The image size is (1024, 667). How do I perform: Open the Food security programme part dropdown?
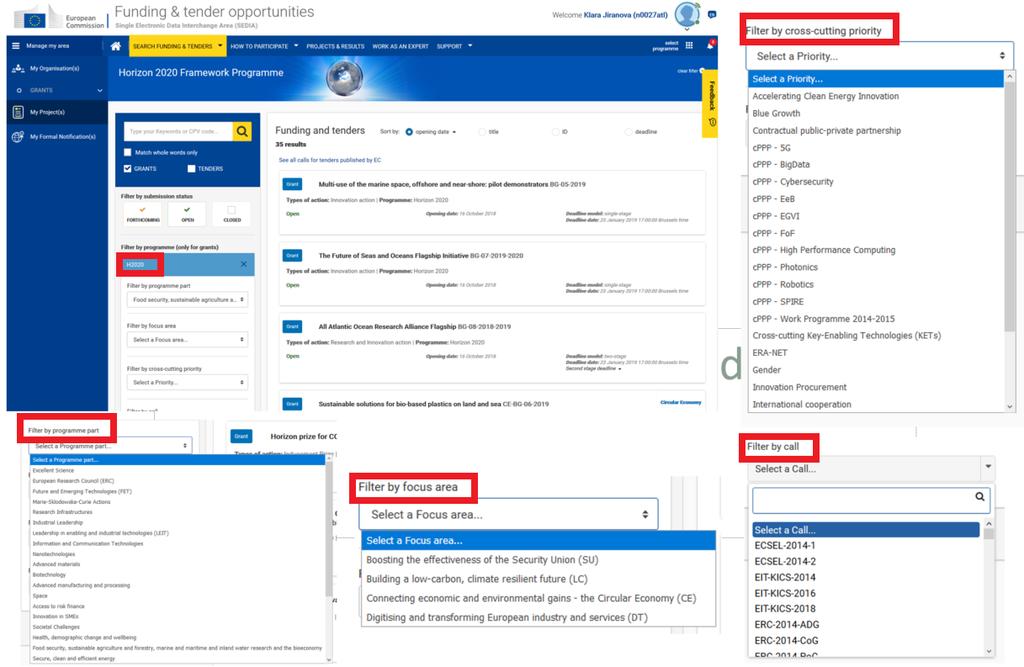pyautogui.click(x=187, y=300)
